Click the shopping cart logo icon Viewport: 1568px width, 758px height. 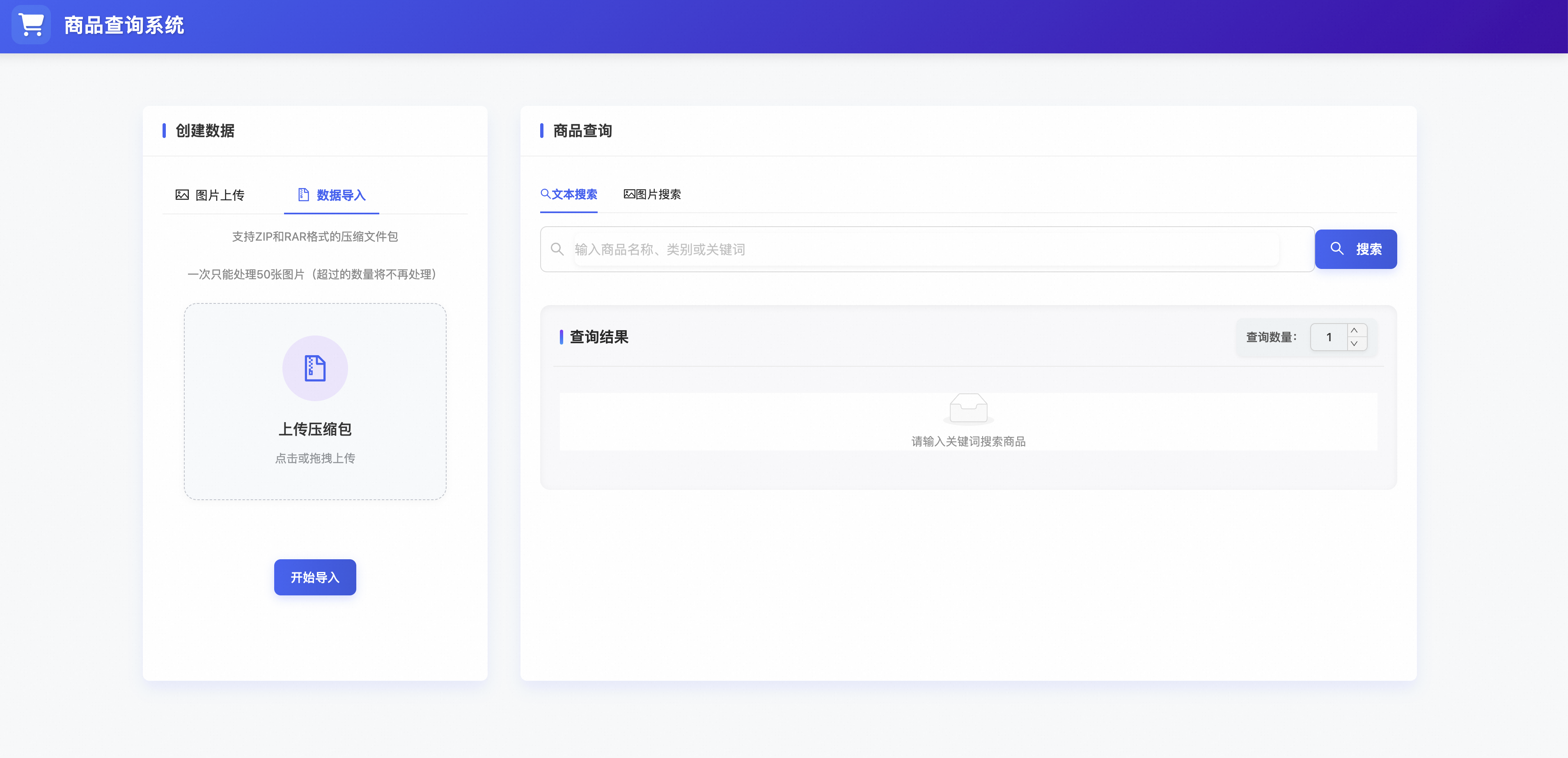point(31,25)
